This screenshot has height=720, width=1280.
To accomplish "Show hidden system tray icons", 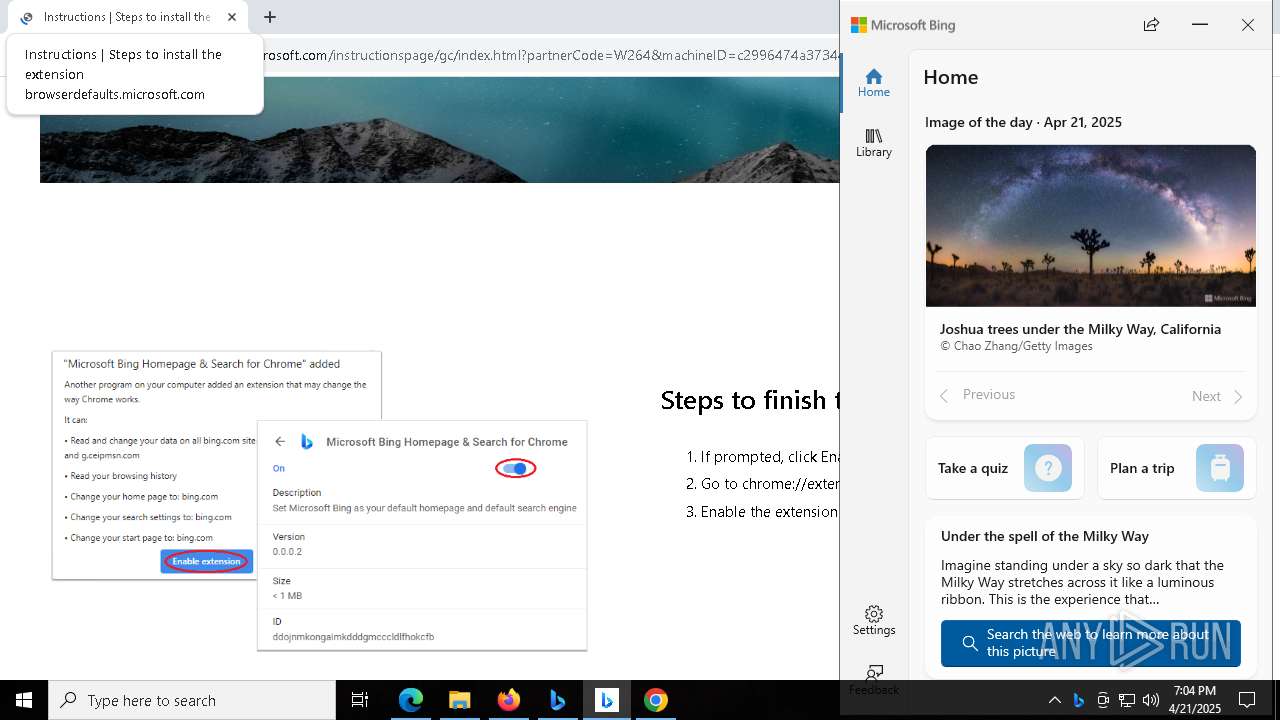I will (1054, 700).
